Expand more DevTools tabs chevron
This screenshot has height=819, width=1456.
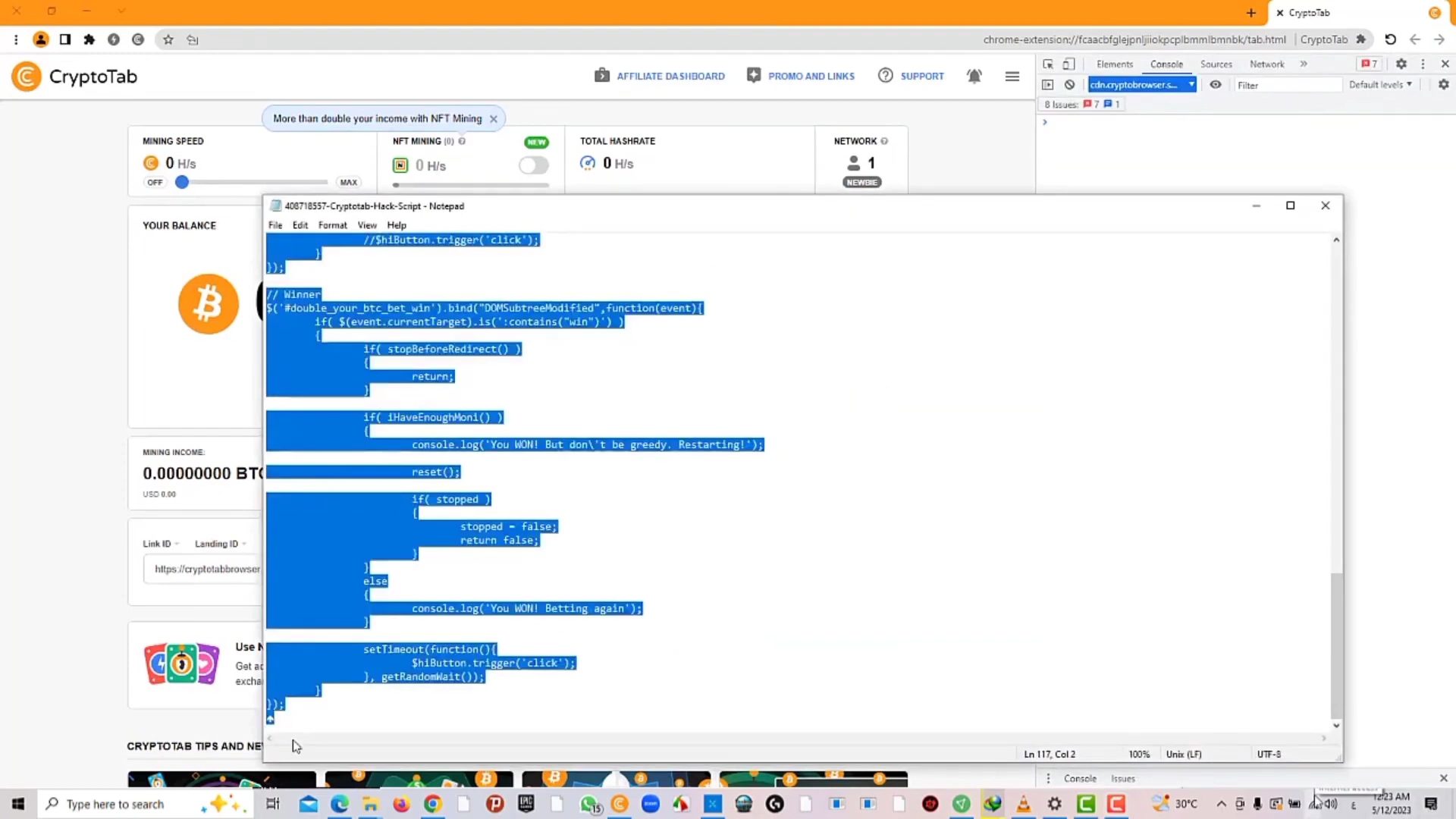[x=1304, y=64]
